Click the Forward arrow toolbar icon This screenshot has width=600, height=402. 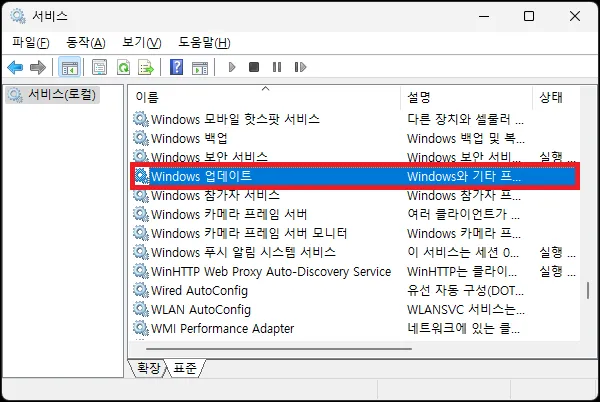coord(38,67)
